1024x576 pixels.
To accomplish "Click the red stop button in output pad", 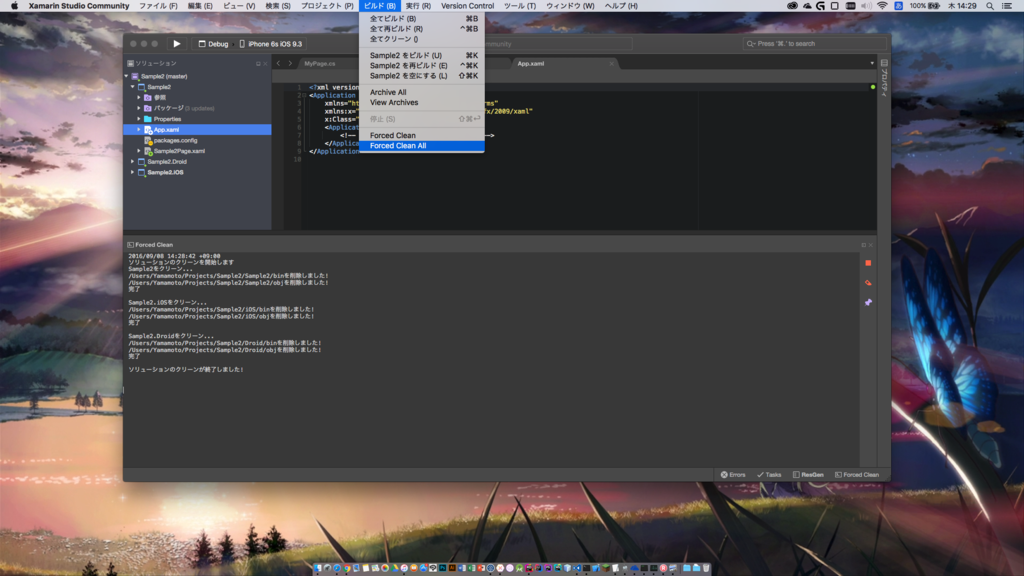I will tap(868, 263).
